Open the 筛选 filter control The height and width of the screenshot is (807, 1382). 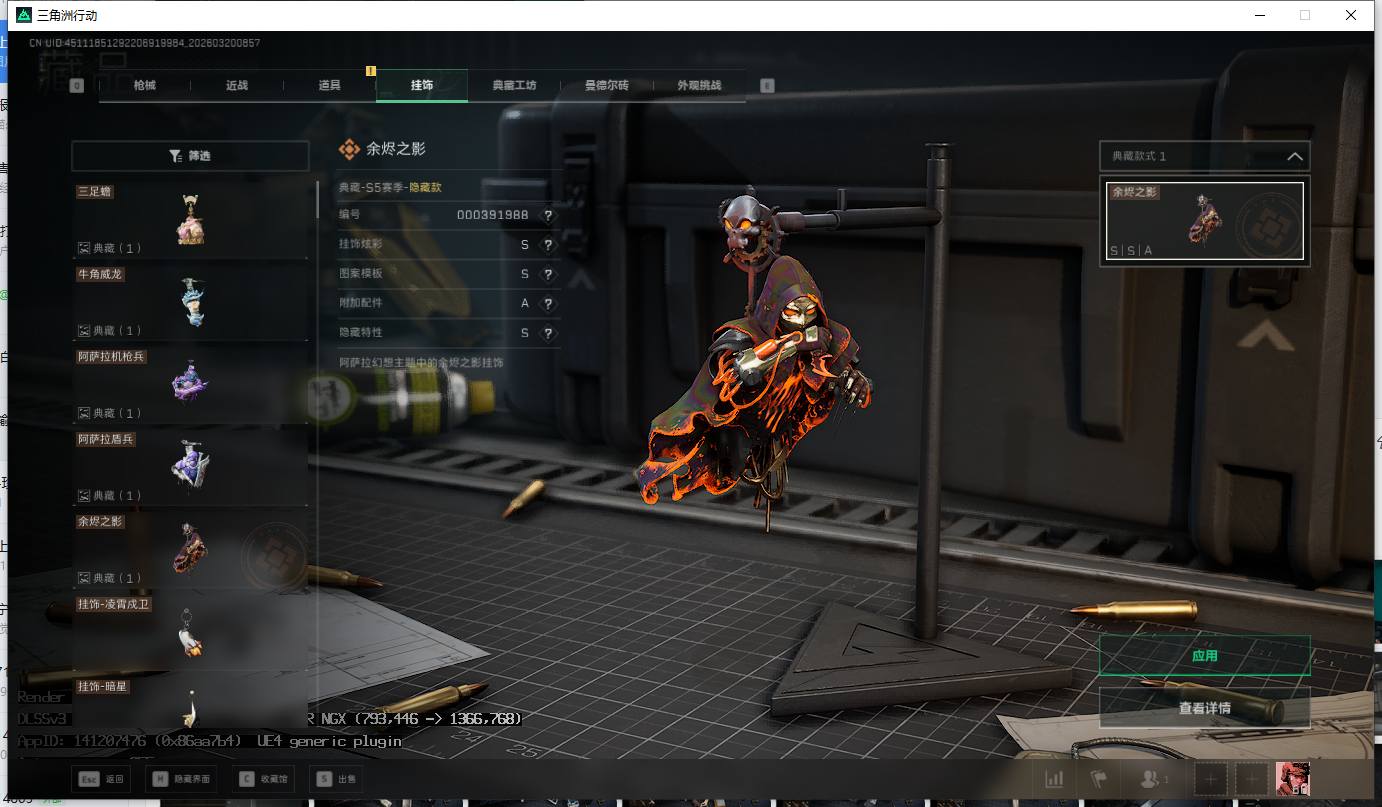[x=190, y=156]
